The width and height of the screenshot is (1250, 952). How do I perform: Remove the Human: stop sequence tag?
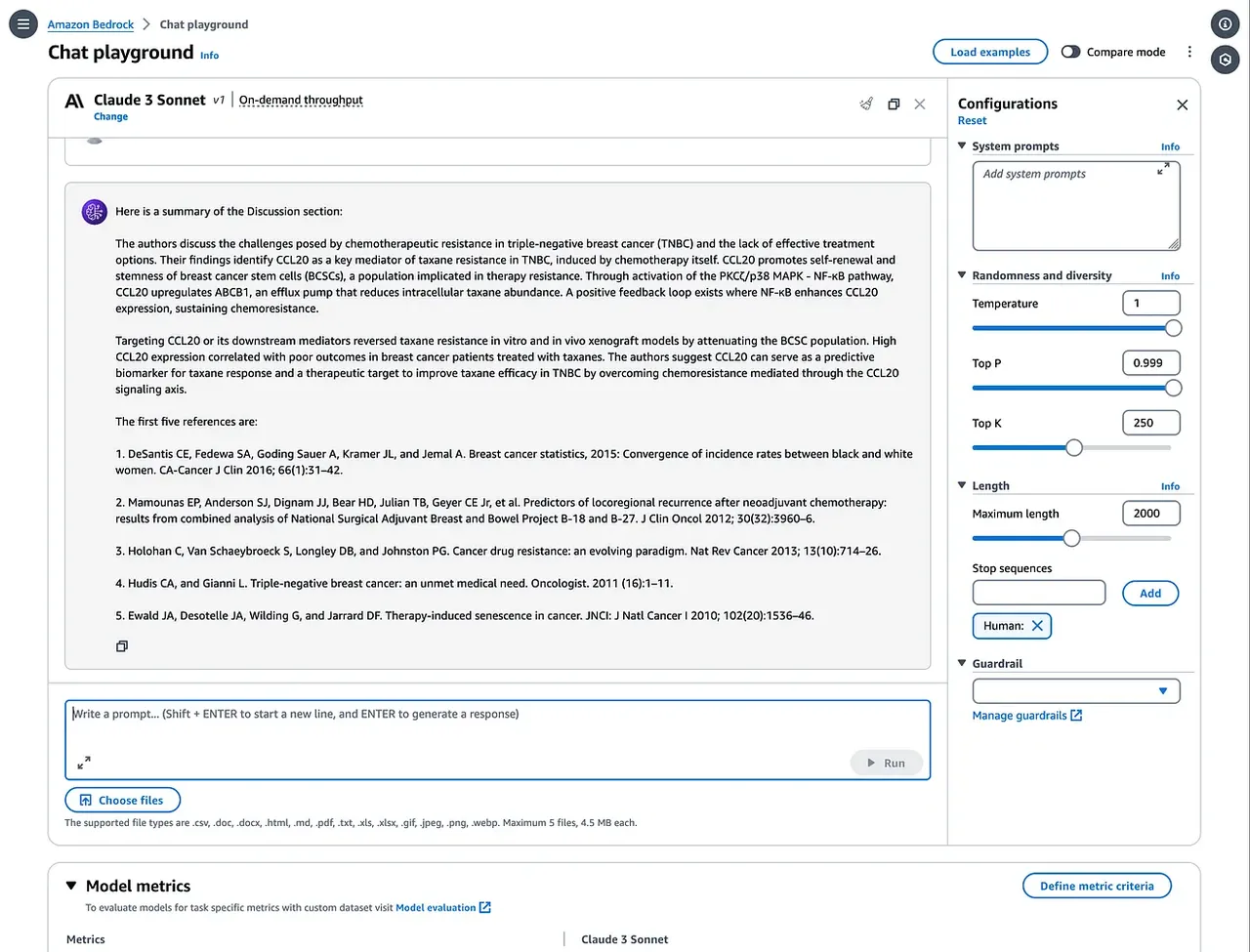point(1037,626)
